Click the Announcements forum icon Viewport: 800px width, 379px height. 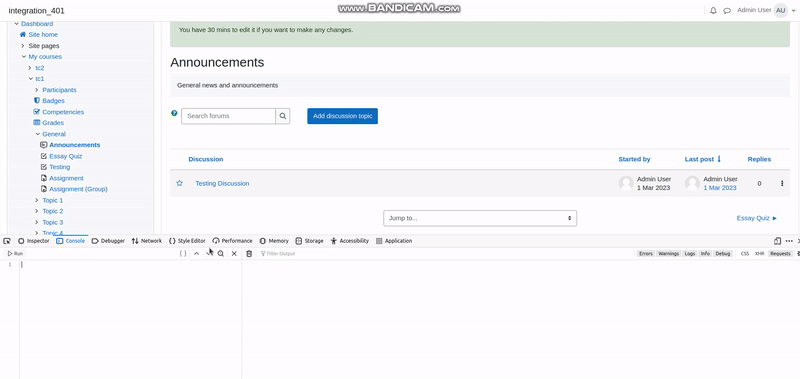click(x=43, y=145)
